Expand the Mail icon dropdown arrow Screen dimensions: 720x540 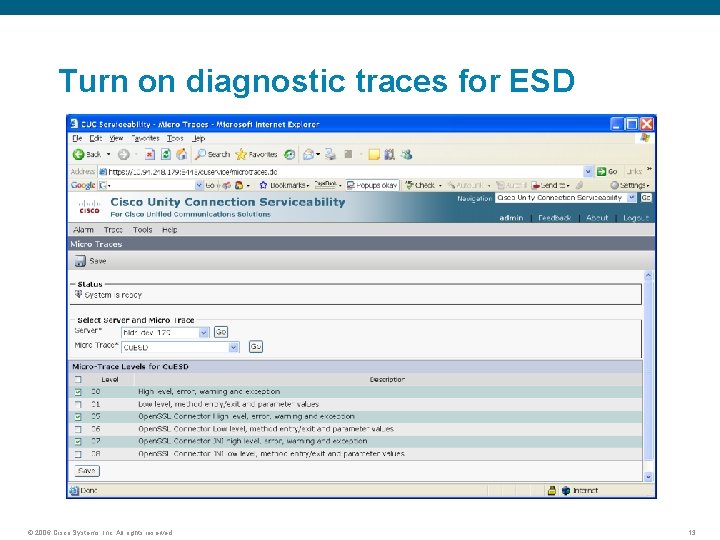(318, 155)
